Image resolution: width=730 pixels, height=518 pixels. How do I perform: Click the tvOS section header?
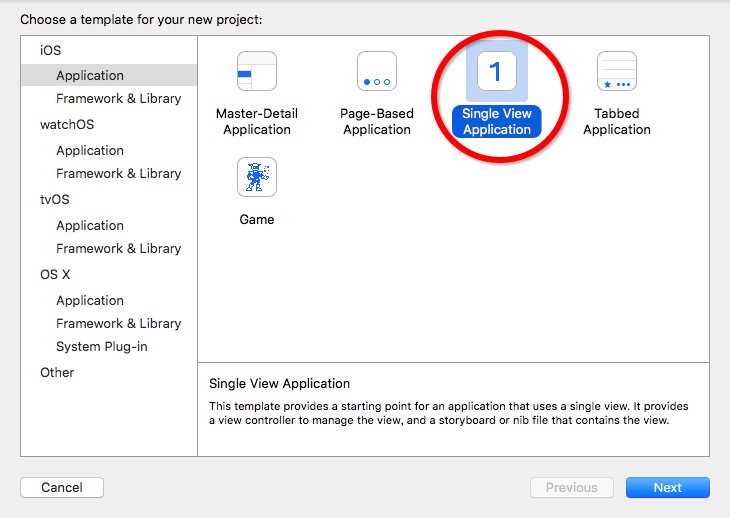click(54, 199)
